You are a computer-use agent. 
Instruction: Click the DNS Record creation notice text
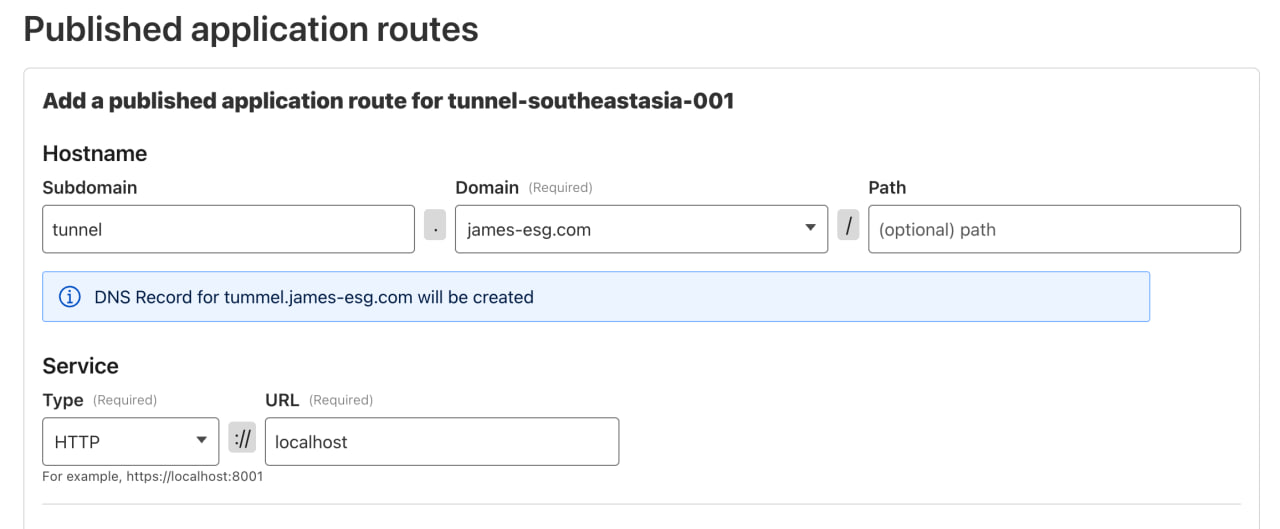pos(314,297)
